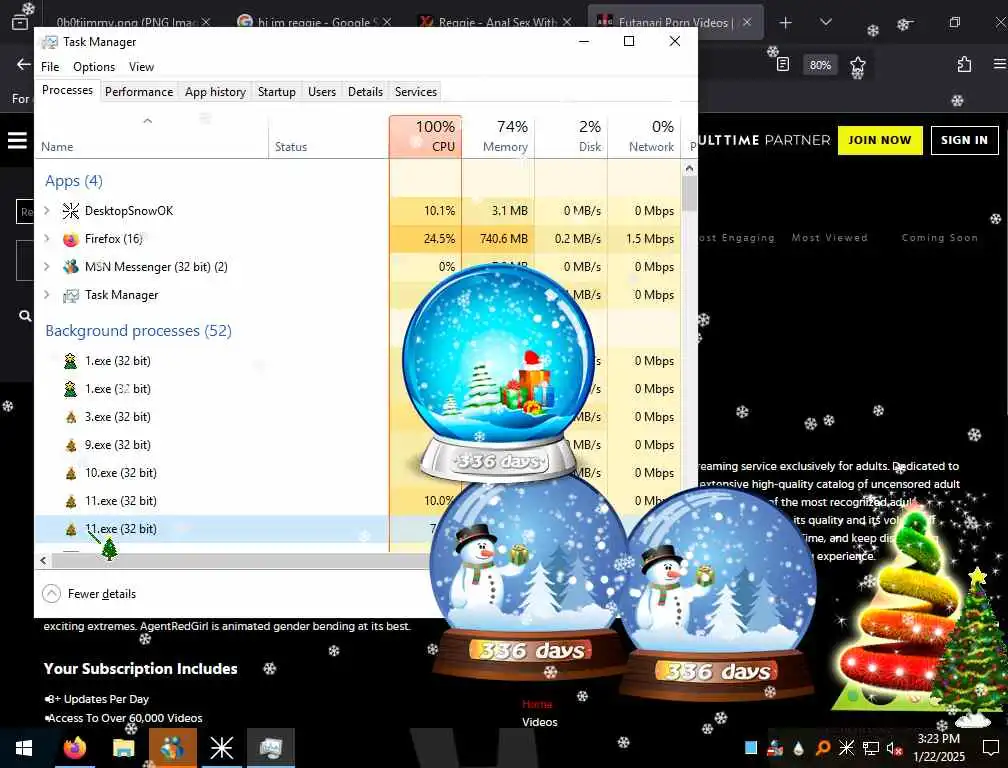Select the 10.exe (32 bit) process row
Viewport: 1008px width, 768px height.
click(212, 472)
